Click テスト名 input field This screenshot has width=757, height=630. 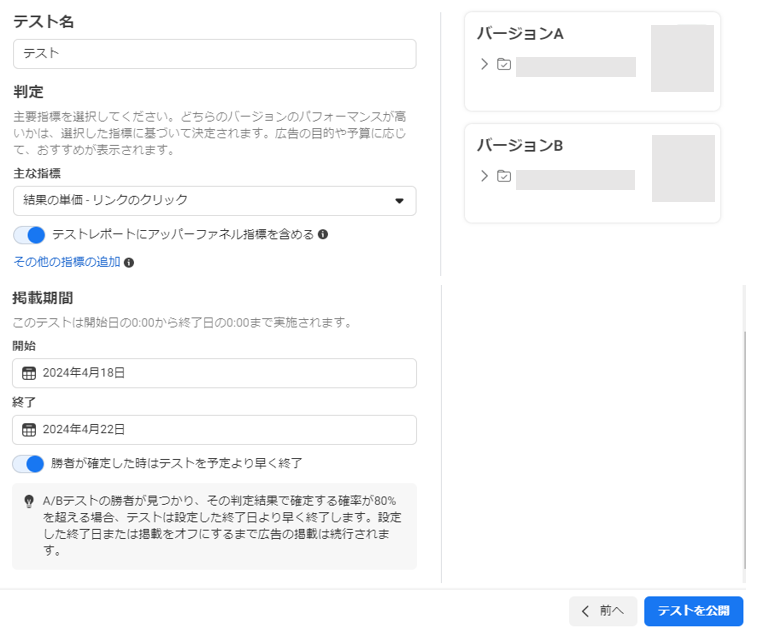(214, 54)
